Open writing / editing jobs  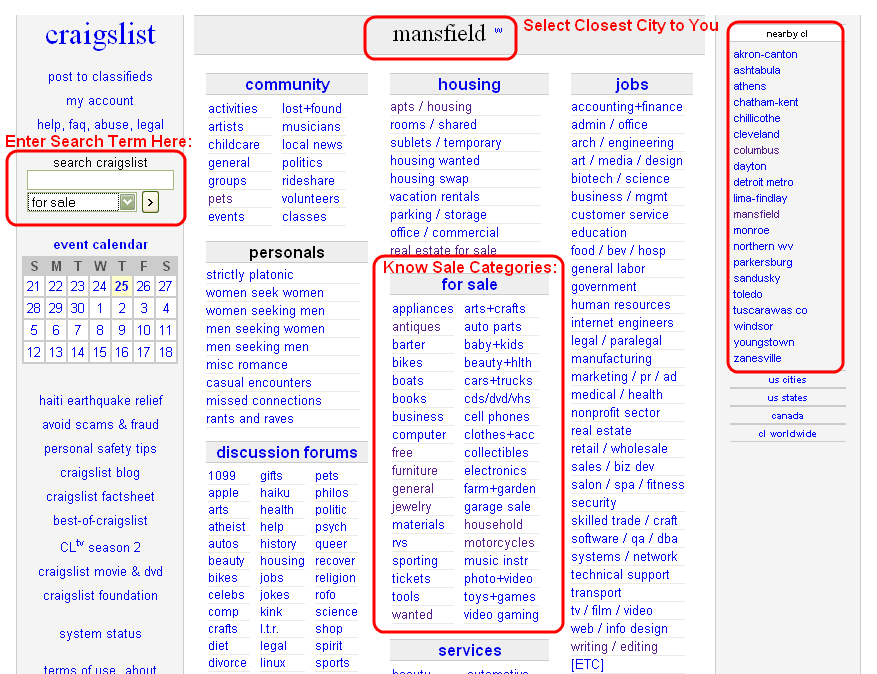pyautogui.click(x=614, y=647)
